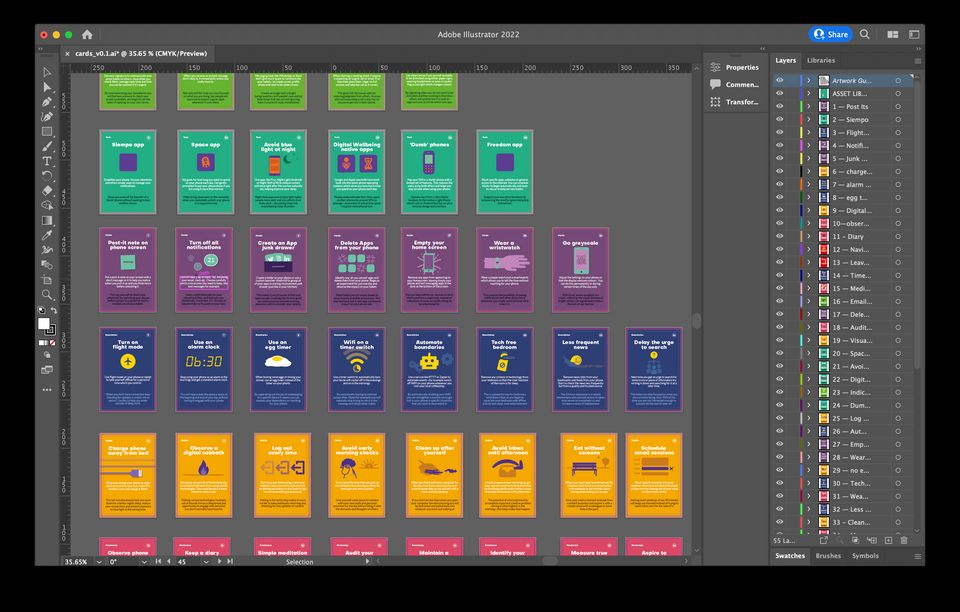
Task: Select the Zoom tool
Action: [x=47, y=294]
